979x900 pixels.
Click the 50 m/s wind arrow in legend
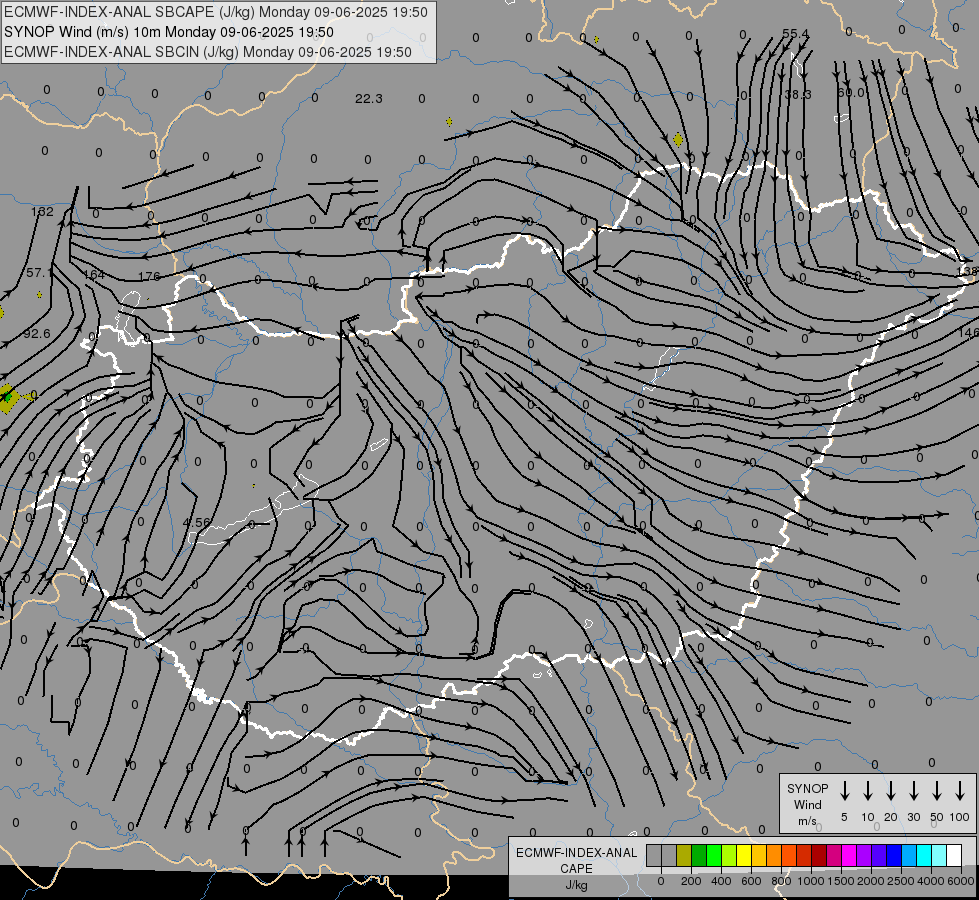point(937,791)
